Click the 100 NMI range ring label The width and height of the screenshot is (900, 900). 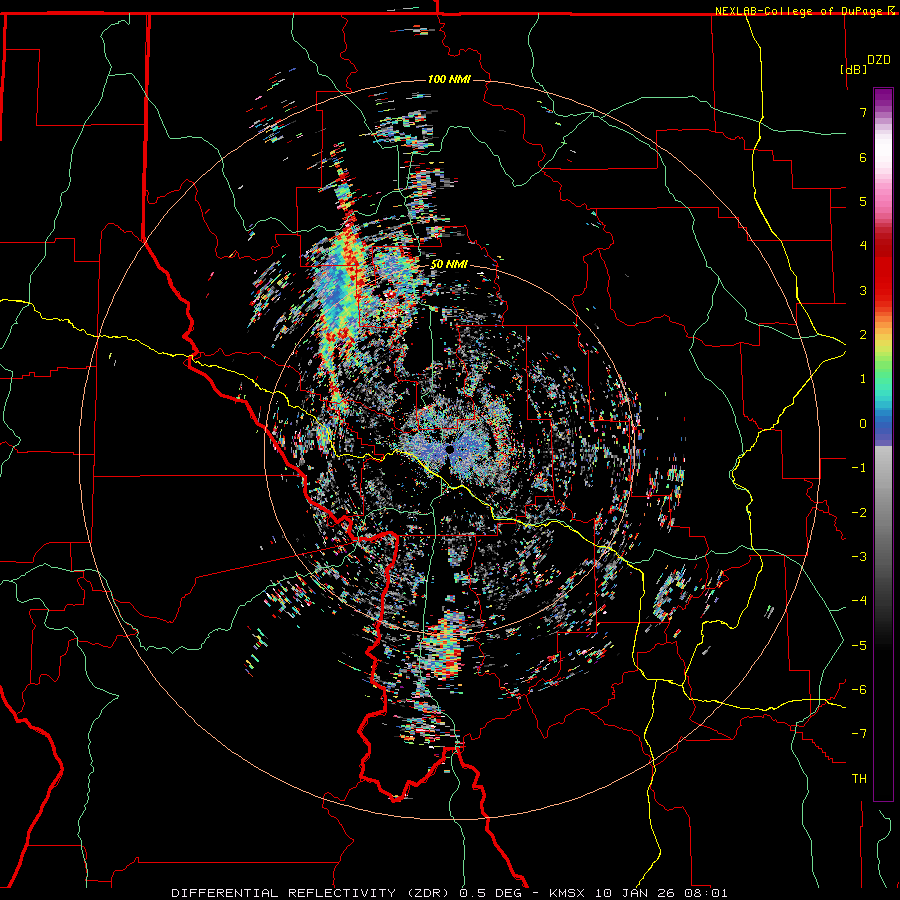449,79
